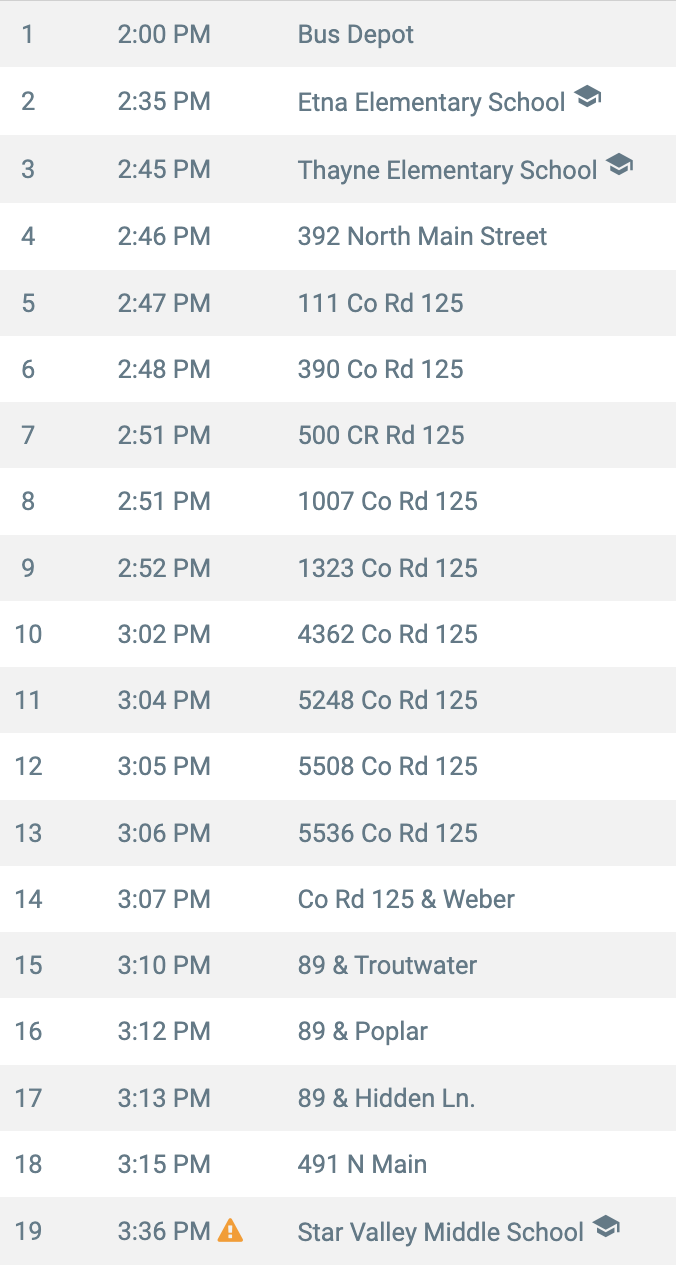Screen dimensions: 676x1266
Task: Click the 390 Co Rd 125 stop name
Action: pyautogui.click(x=380, y=369)
